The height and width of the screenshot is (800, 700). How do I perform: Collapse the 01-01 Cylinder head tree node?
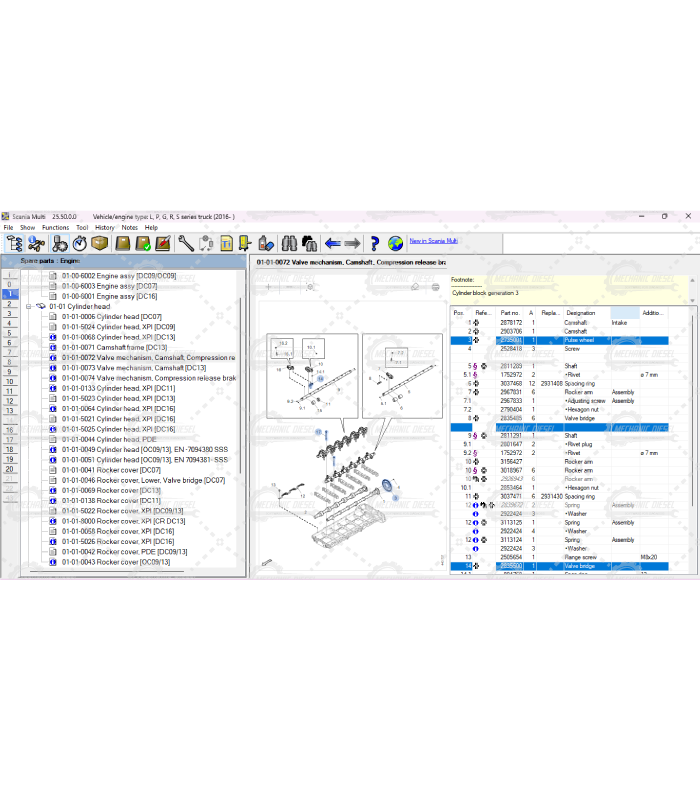click(29, 306)
